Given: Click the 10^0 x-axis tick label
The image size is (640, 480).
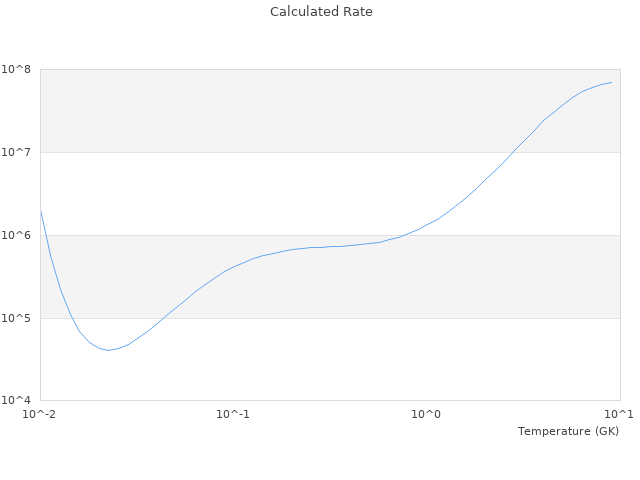Looking at the screenshot, I should [x=427, y=414].
